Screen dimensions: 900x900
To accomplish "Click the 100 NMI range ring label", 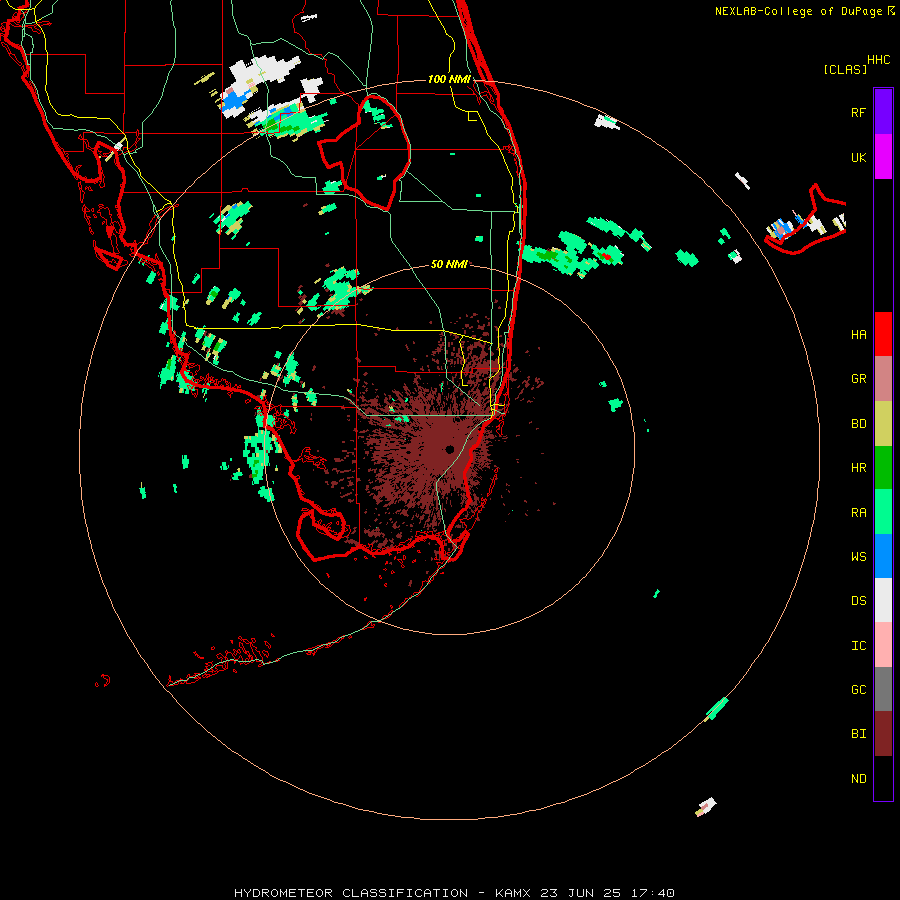I will click(x=449, y=79).
